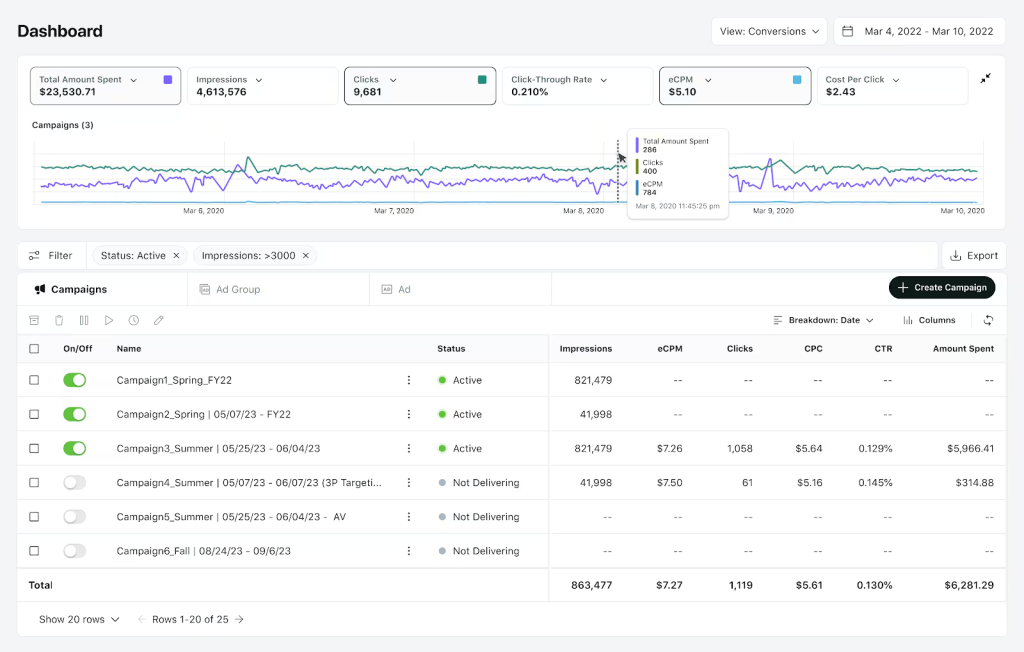Switch to the Ad Group tab

[x=238, y=289]
